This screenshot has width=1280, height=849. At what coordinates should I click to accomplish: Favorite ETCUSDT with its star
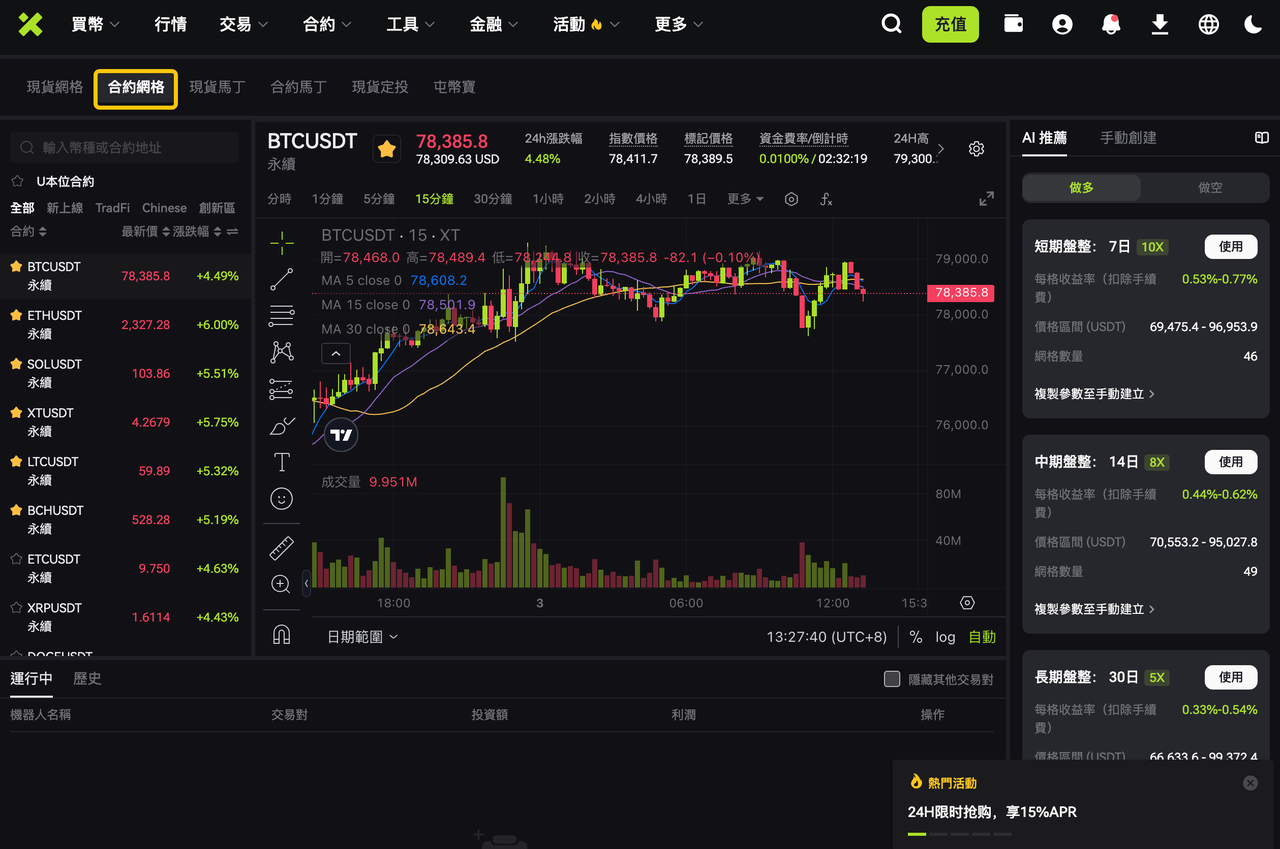click(x=16, y=559)
